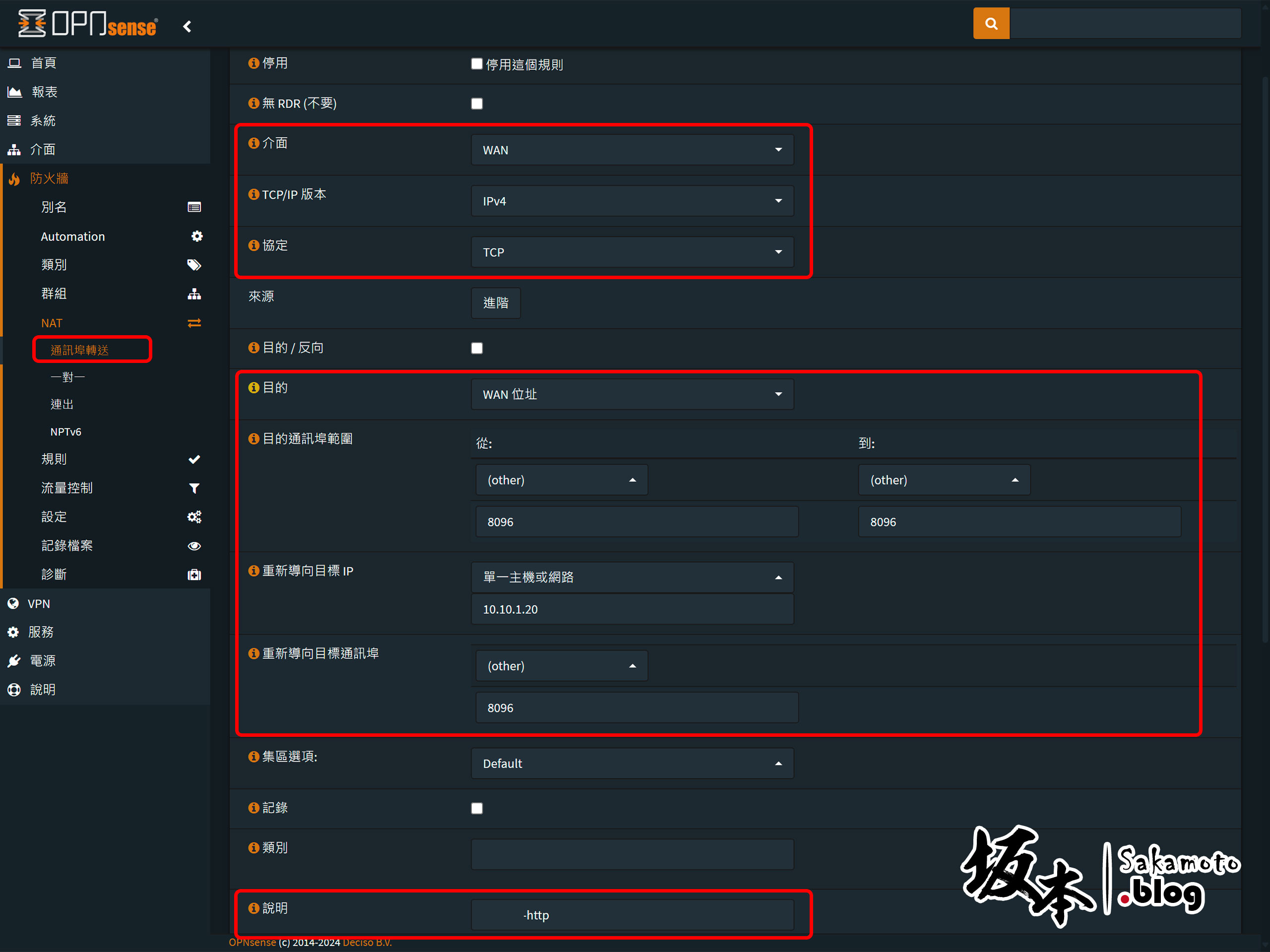Click the top search input field
1270x952 pixels.
(x=1125, y=23)
